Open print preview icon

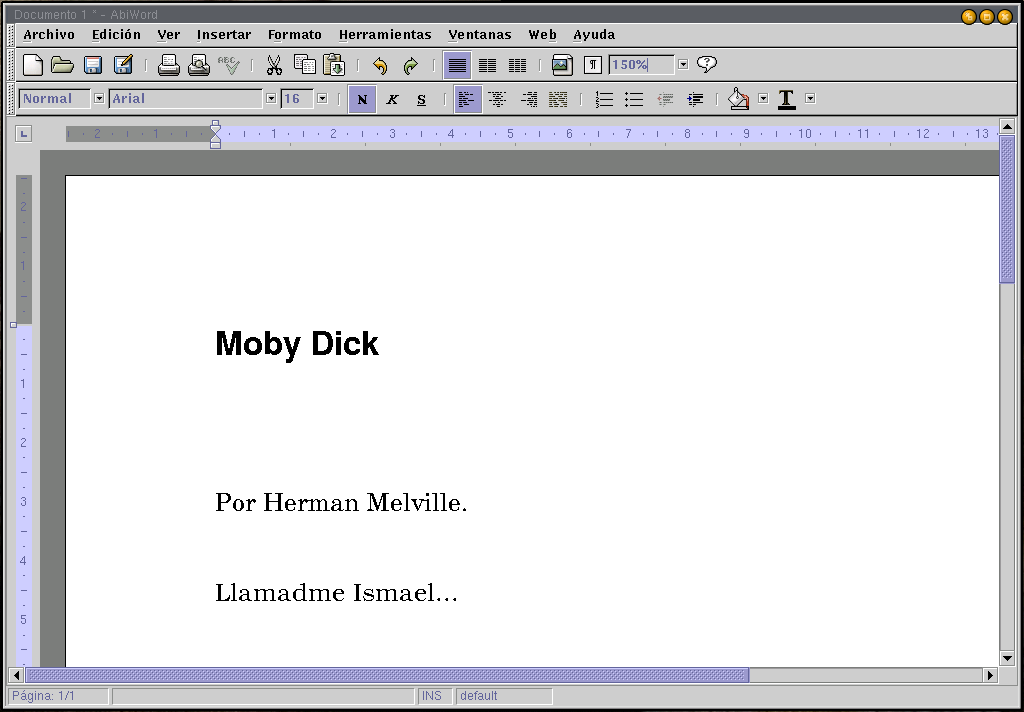(199, 65)
